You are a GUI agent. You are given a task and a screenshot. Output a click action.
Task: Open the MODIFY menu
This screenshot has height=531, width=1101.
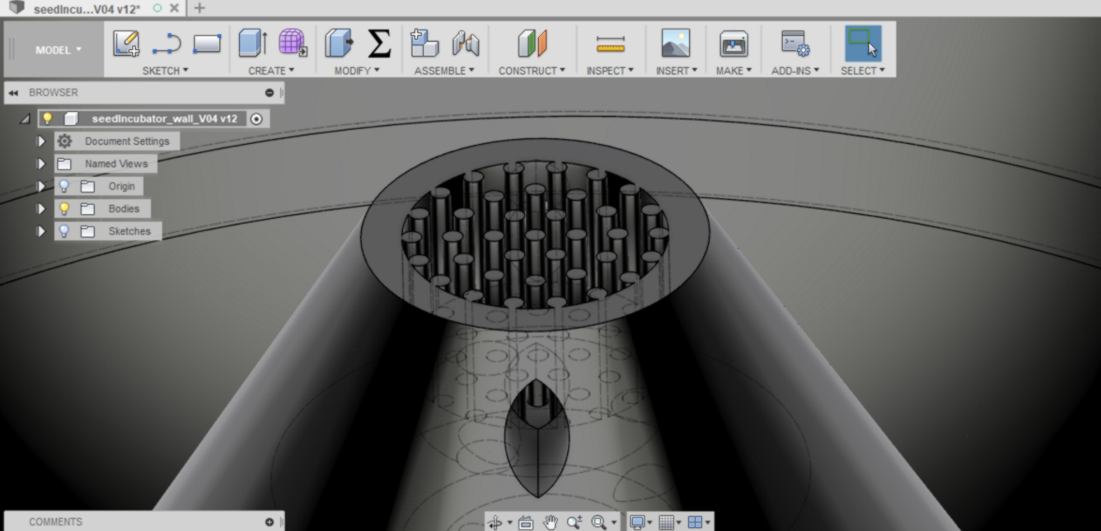[357, 70]
